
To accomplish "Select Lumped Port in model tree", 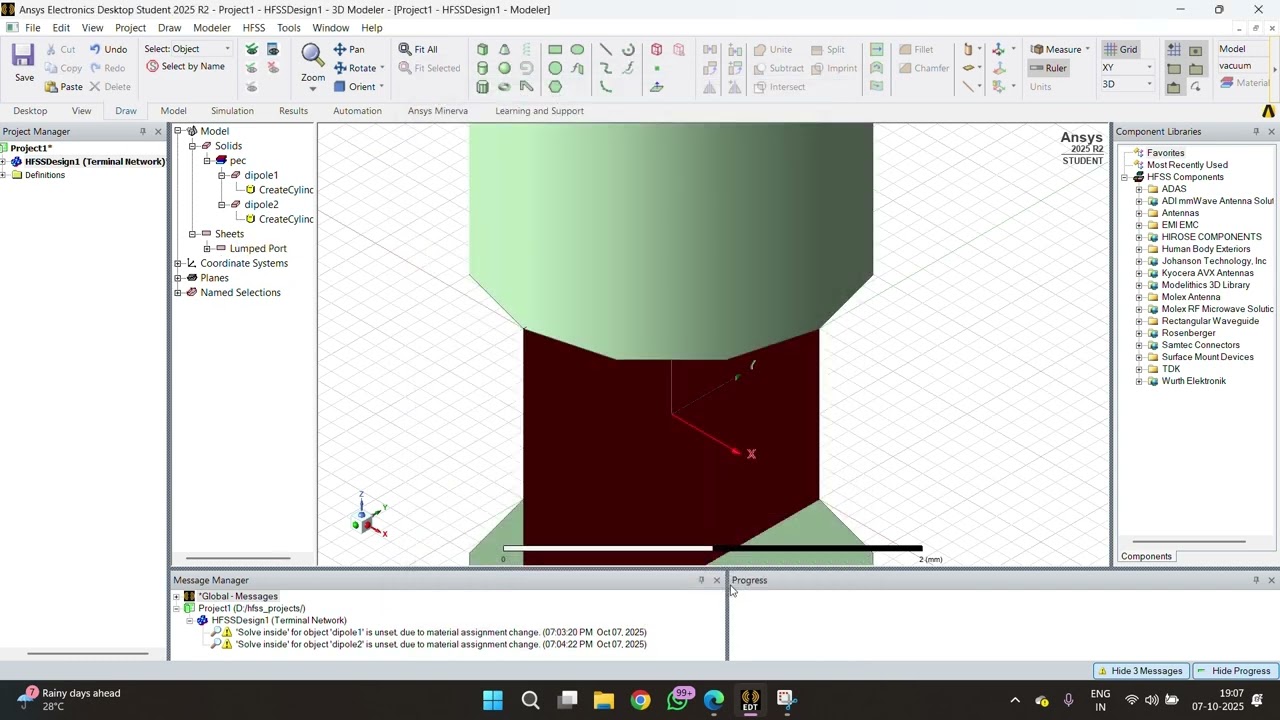I will click(x=258, y=248).
